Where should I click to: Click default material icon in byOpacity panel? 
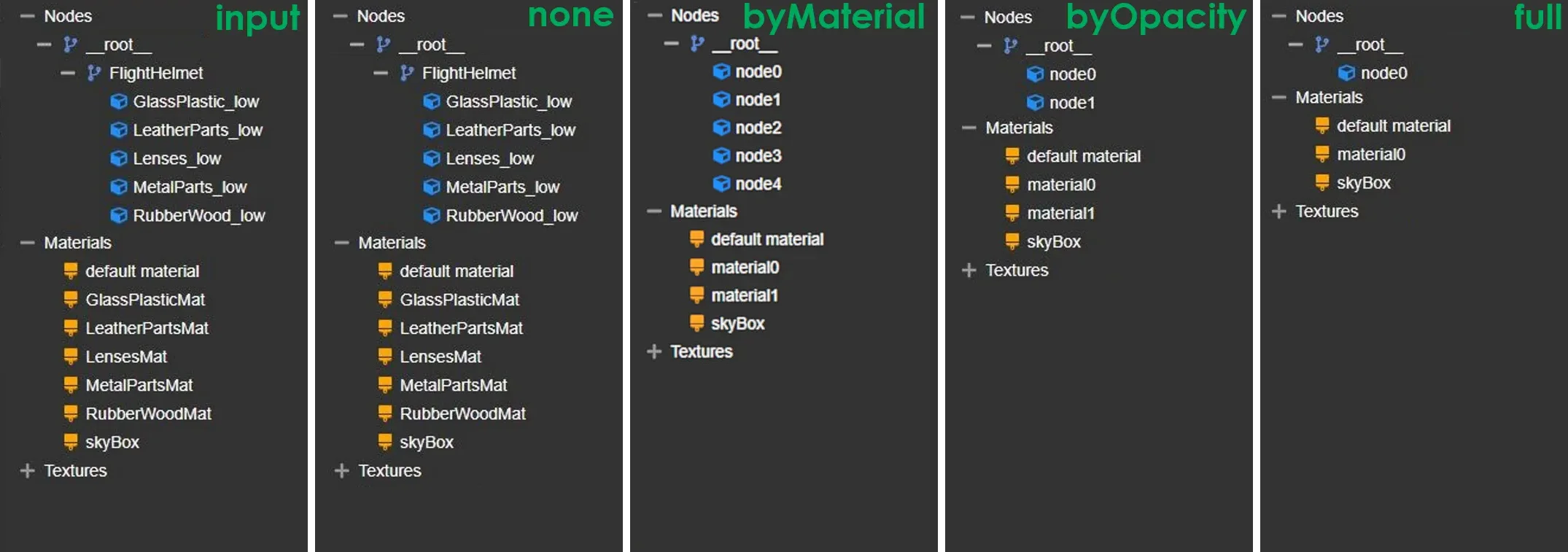click(x=1012, y=156)
